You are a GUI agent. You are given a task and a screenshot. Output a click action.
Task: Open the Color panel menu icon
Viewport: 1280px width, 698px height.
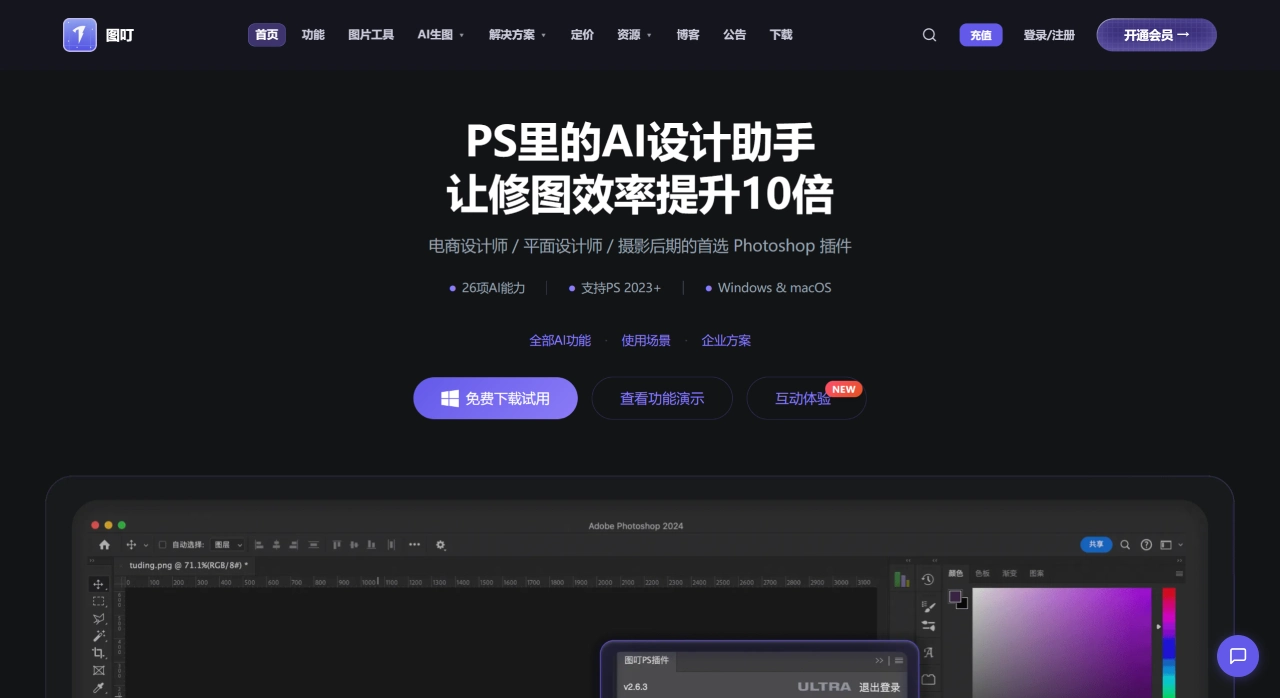point(1179,574)
